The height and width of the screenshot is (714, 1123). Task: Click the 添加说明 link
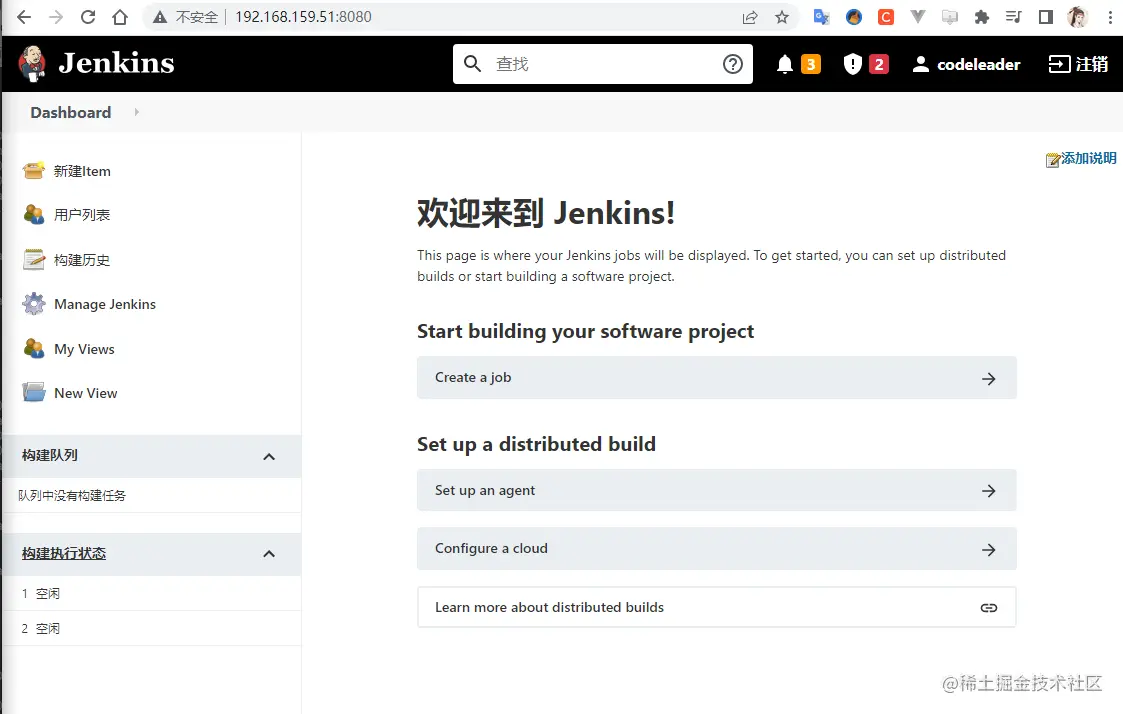click(x=1088, y=158)
